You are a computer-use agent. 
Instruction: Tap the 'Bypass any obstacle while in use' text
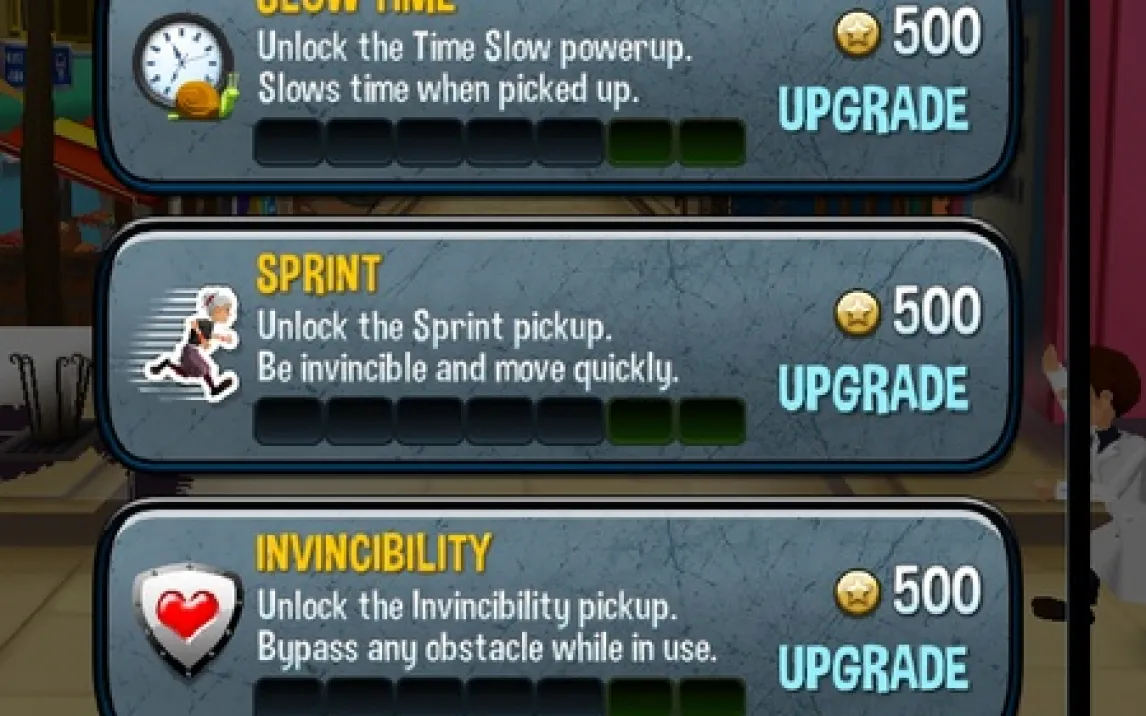point(487,649)
